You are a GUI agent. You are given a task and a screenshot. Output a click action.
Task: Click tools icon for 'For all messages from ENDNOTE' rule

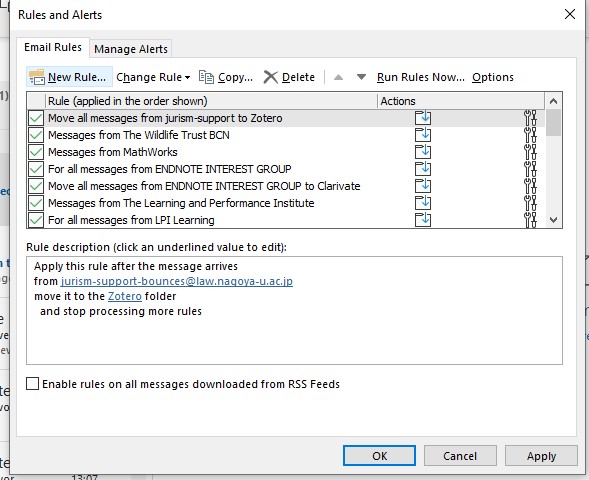point(530,169)
